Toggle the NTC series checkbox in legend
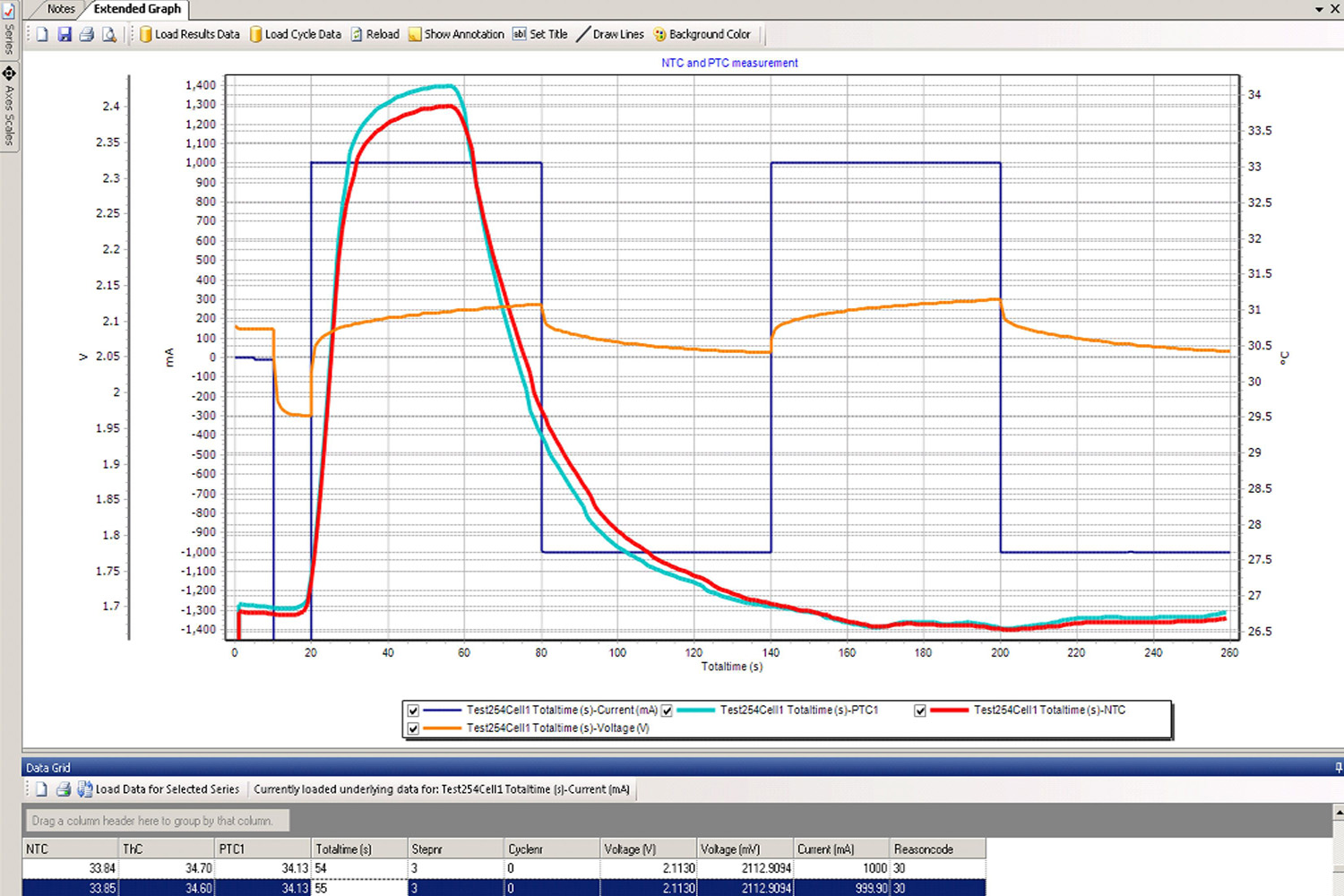The image size is (1344, 896). pos(920,711)
